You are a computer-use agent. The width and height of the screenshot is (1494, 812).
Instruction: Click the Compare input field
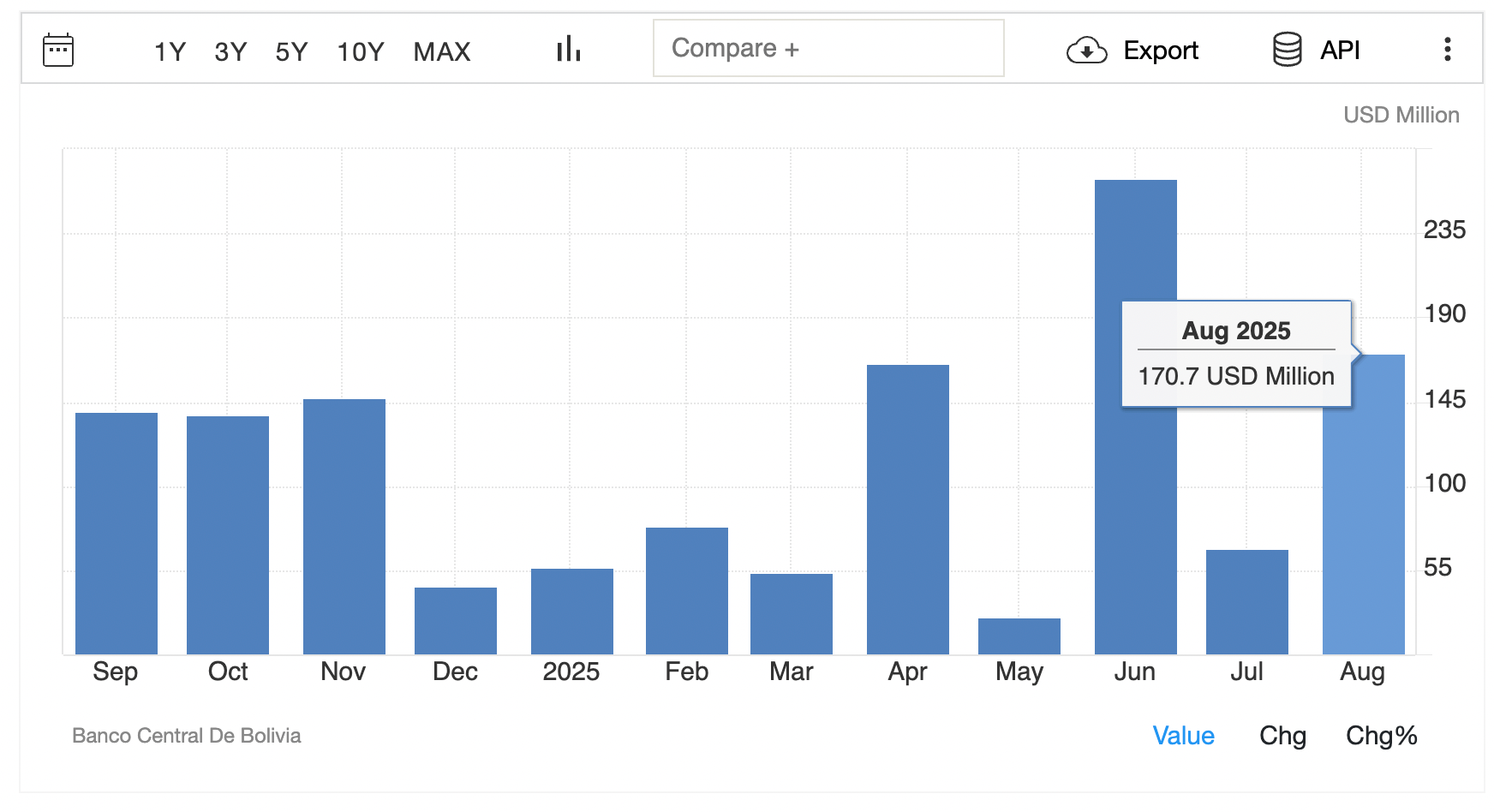(828, 49)
